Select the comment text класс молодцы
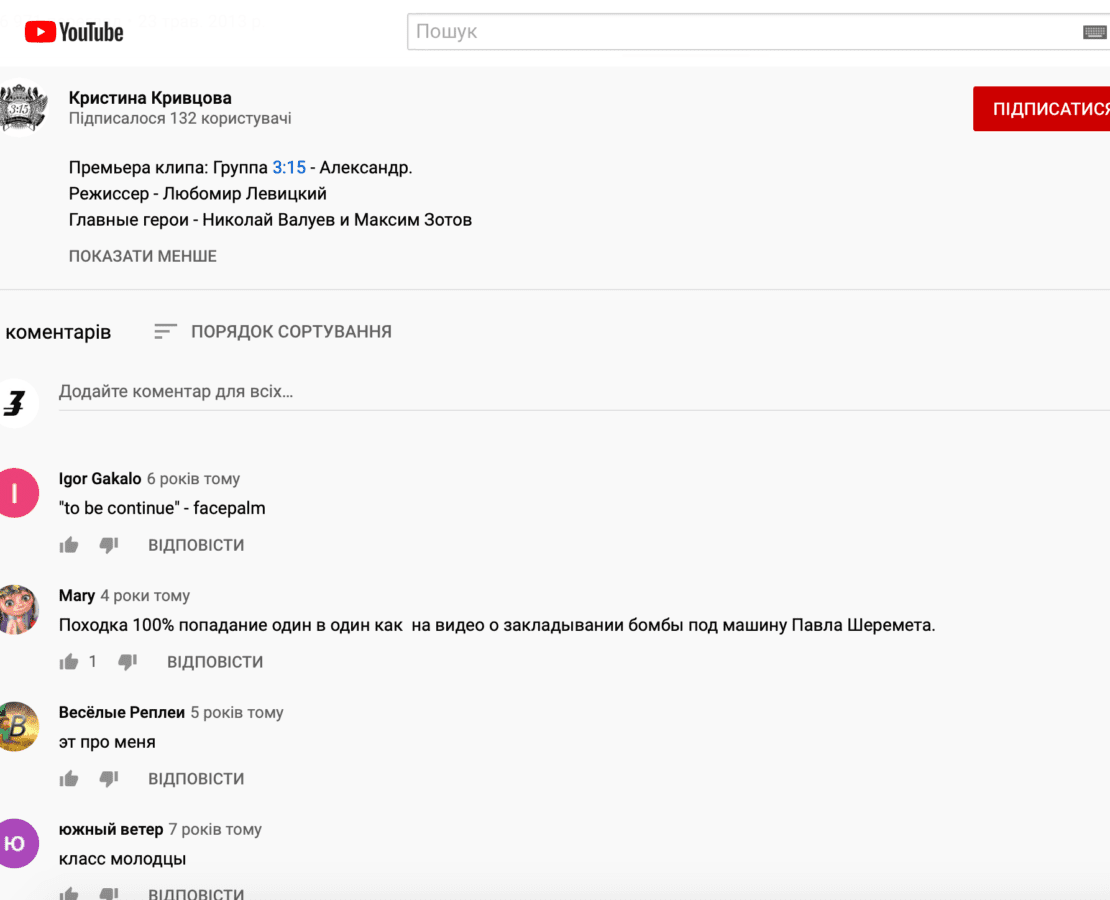 pos(122,859)
